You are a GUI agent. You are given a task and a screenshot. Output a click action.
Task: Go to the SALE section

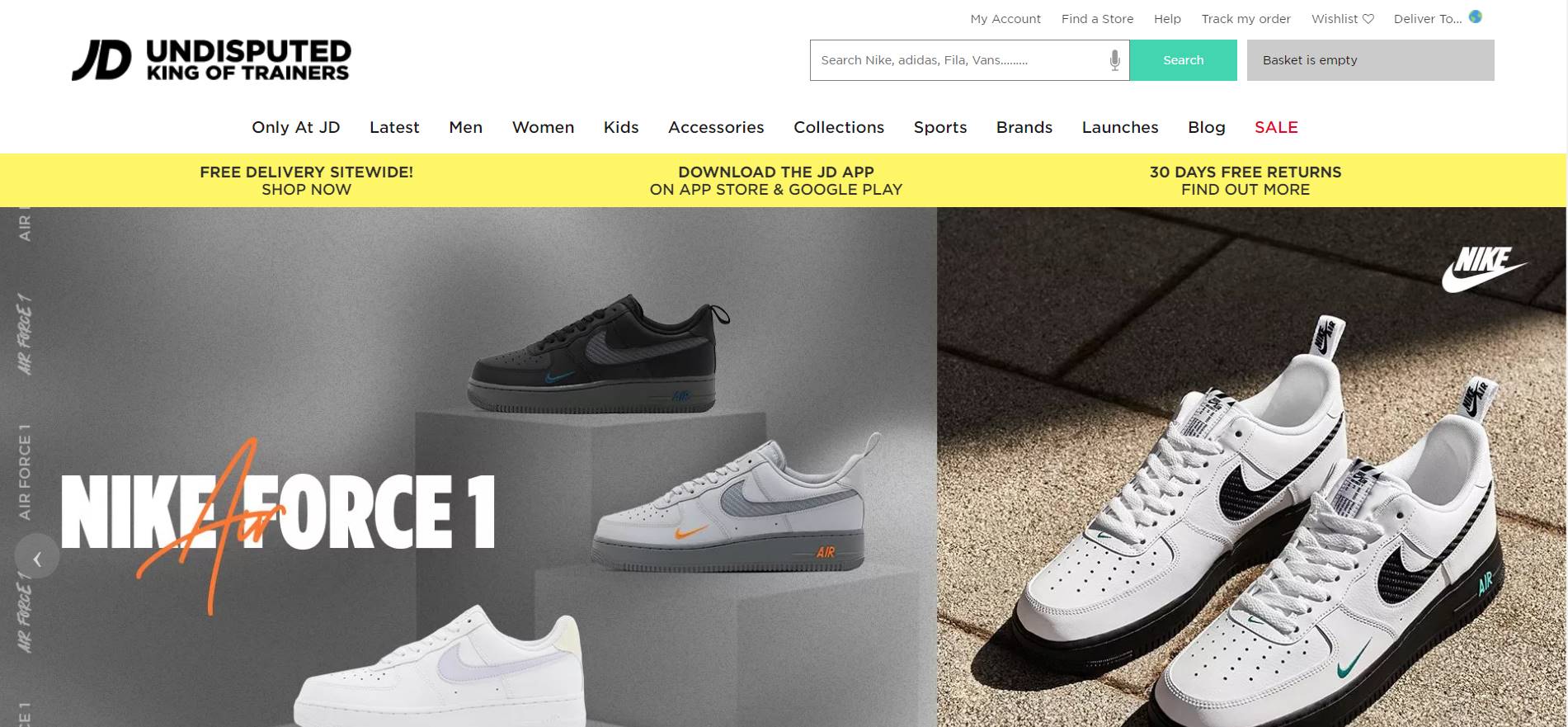1276,127
